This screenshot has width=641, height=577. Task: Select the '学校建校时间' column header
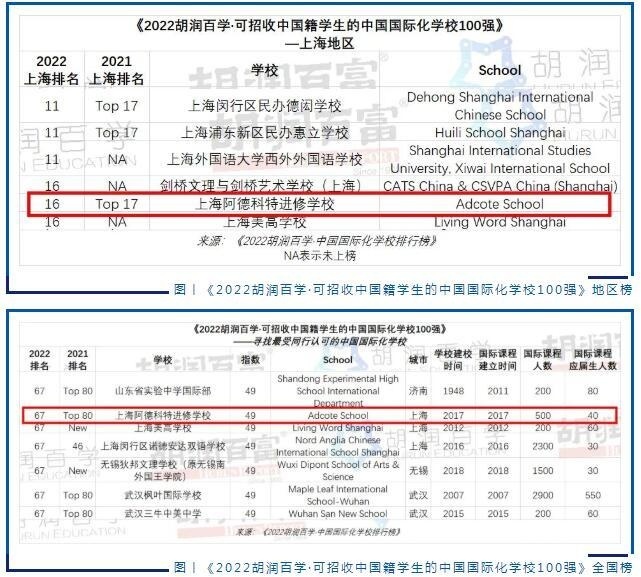click(453, 360)
